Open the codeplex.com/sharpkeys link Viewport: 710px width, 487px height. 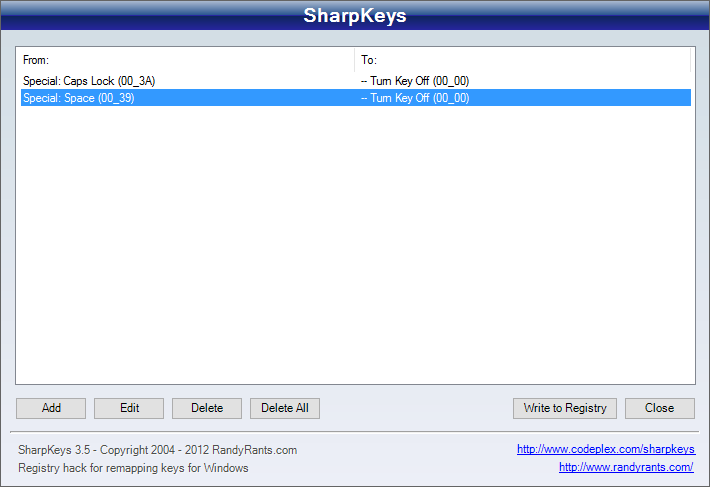point(606,449)
